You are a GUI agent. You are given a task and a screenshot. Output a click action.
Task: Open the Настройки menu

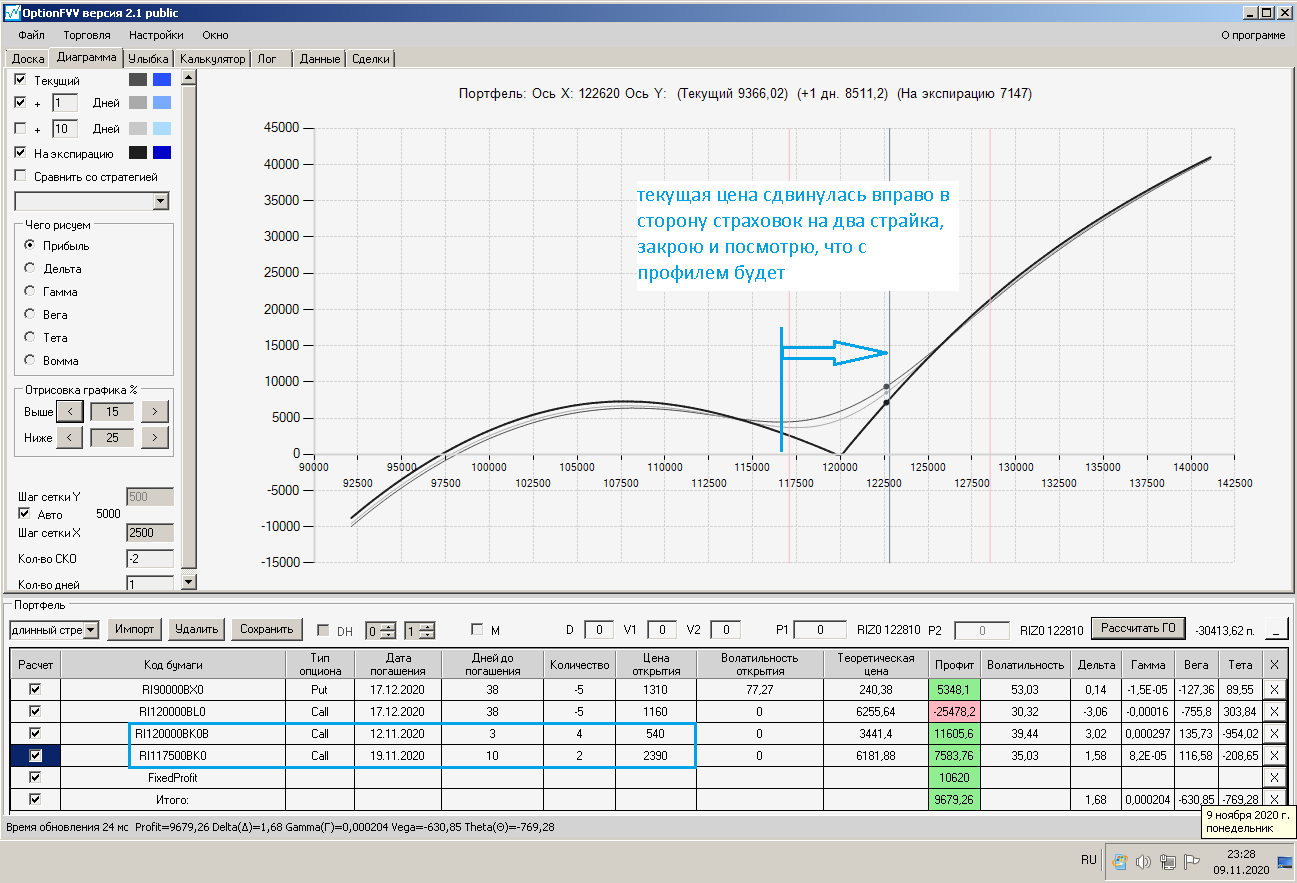pos(156,35)
